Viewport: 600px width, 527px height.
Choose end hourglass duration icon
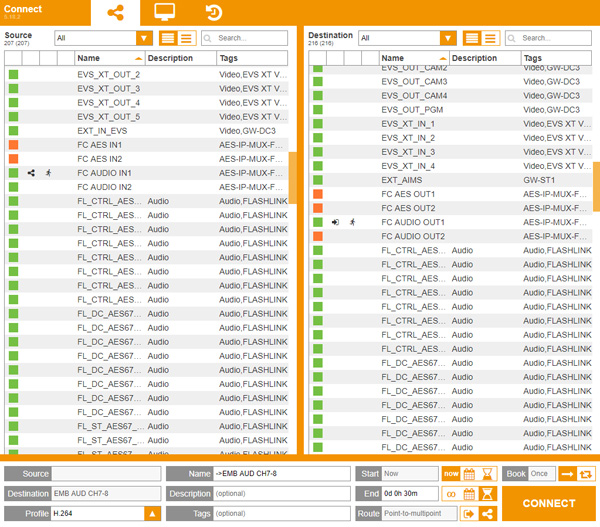(488, 494)
